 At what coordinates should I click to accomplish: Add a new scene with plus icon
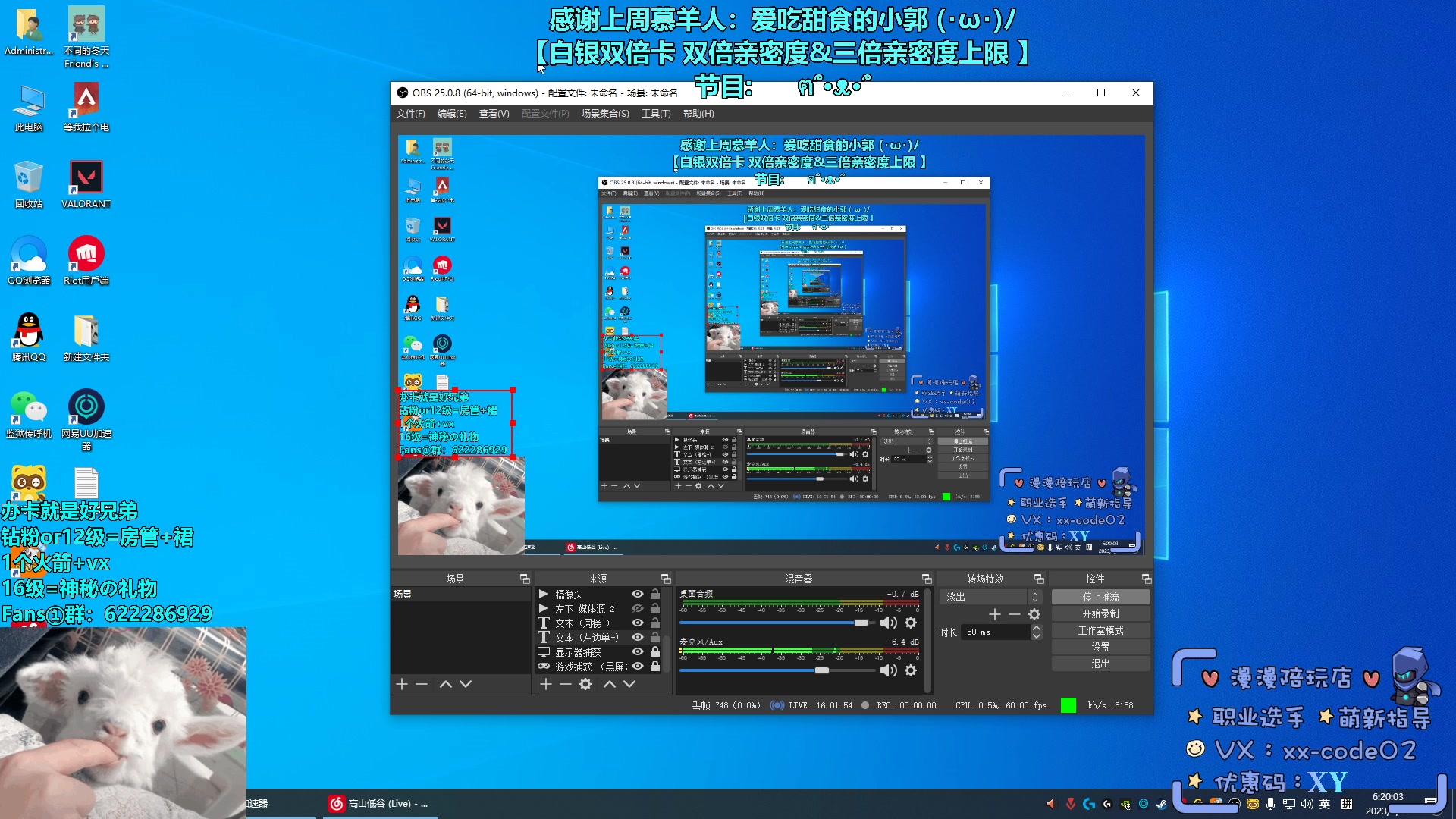point(402,684)
